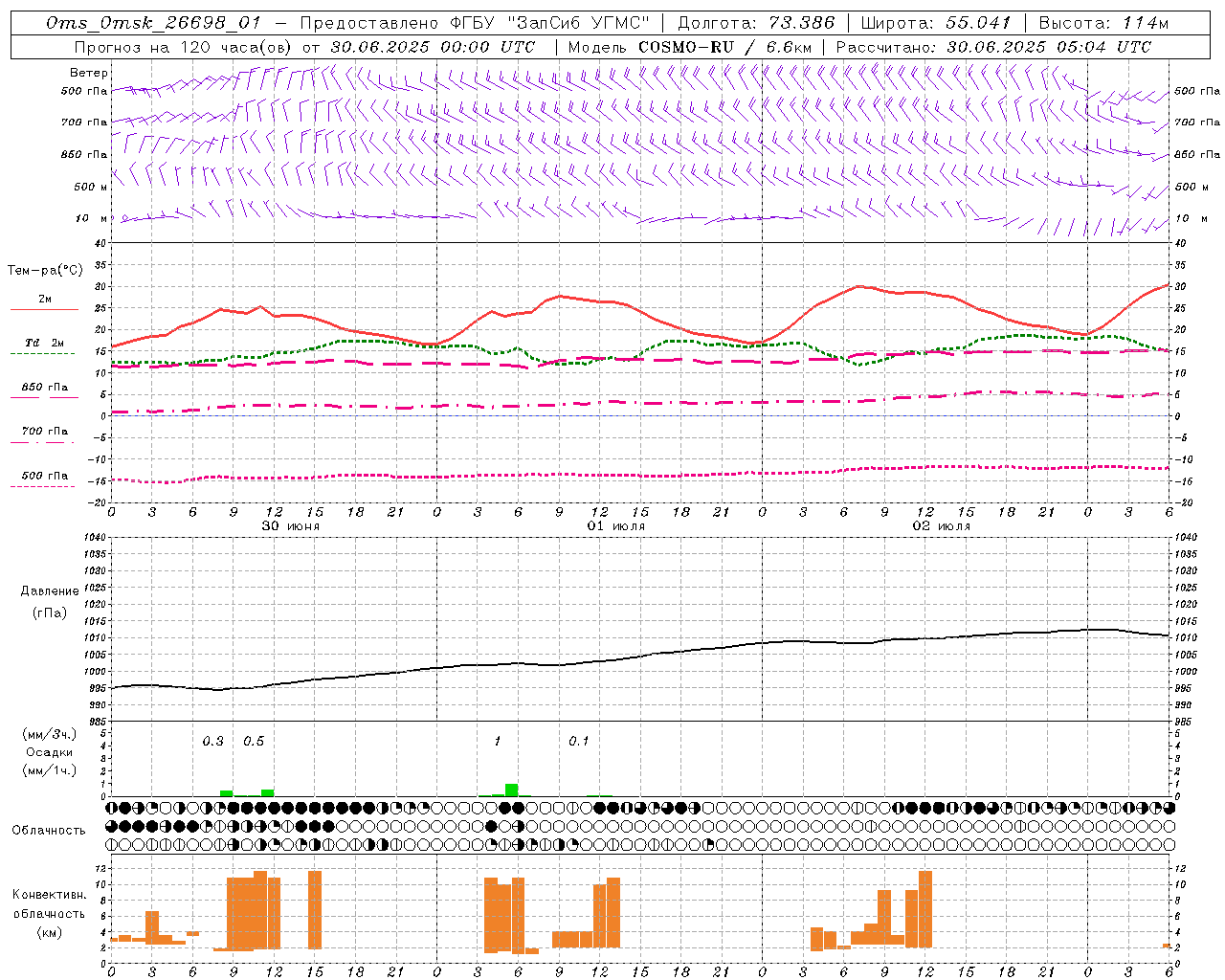
Task: Click the forecast start 30.06.2025 00:00 UTC
Action: (433, 47)
